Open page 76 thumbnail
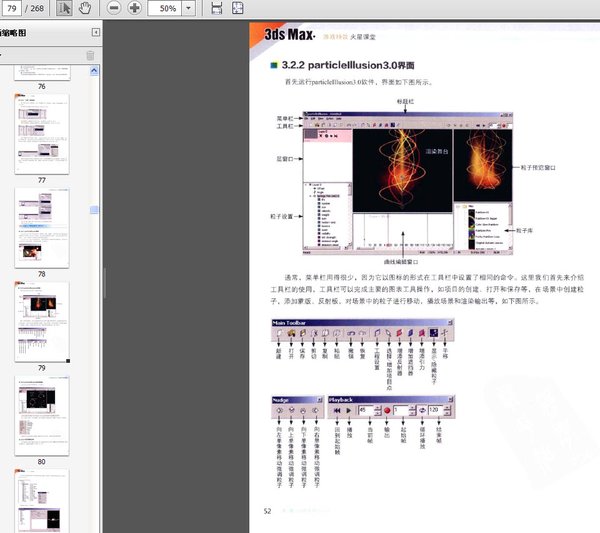The image size is (600, 533). point(42,72)
